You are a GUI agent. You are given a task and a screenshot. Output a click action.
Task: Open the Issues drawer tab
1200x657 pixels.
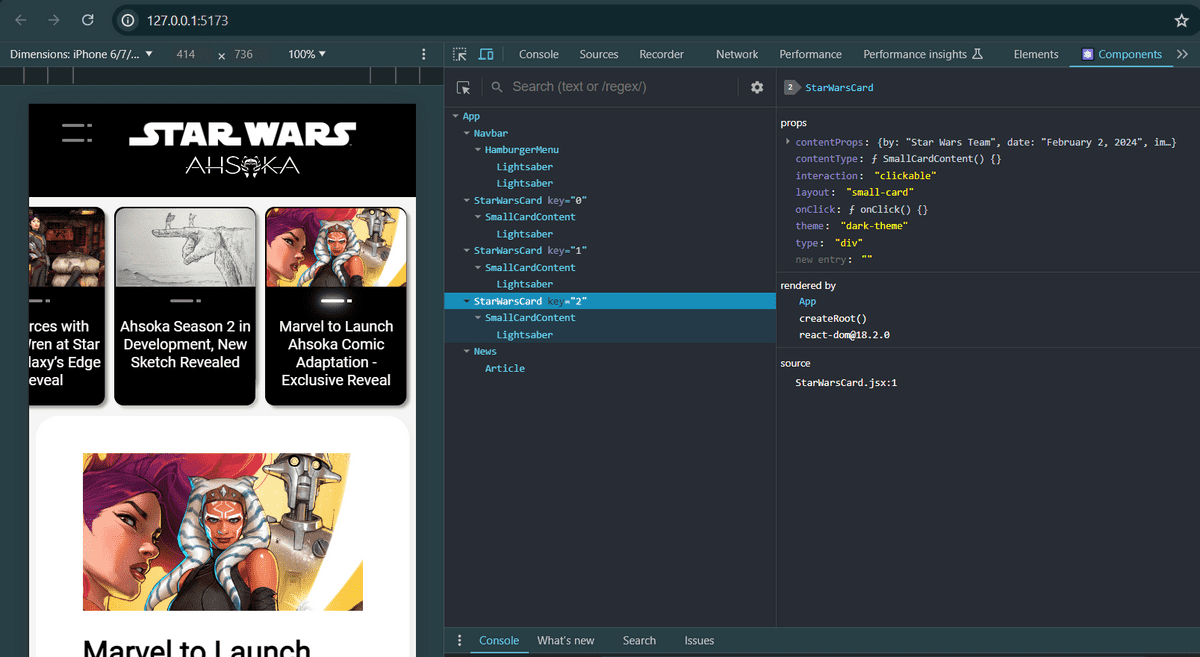pos(699,640)
